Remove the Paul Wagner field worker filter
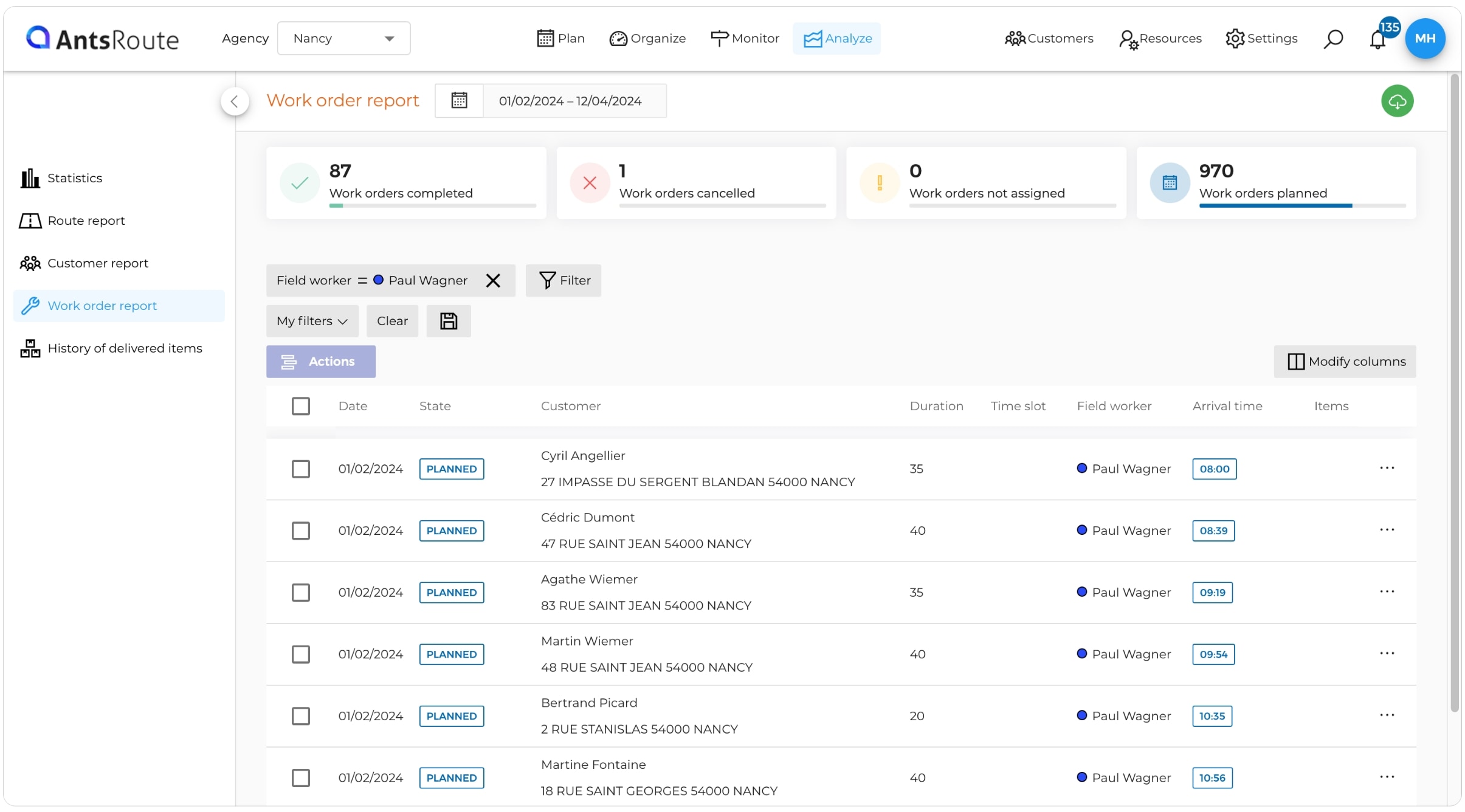 (493, 280)
